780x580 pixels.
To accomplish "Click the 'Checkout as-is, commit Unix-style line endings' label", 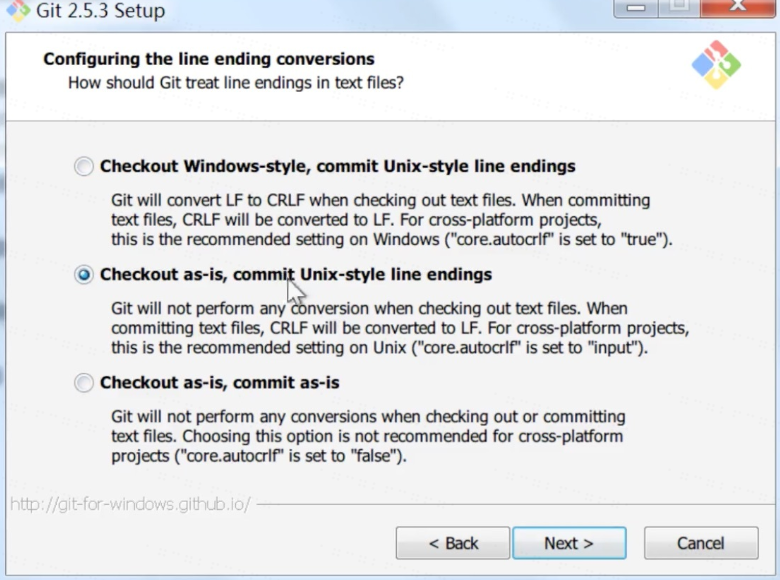I will (295, 275).
